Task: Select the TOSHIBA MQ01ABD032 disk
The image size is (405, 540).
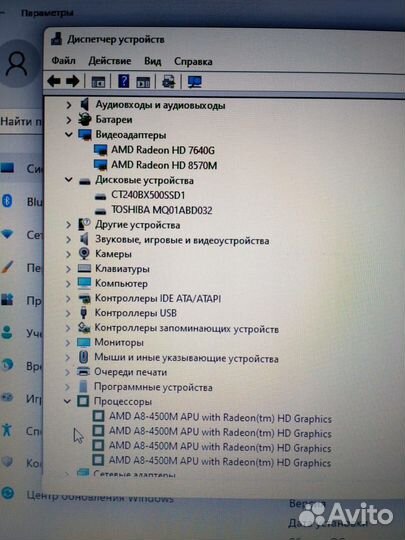Action: [162, 210]
